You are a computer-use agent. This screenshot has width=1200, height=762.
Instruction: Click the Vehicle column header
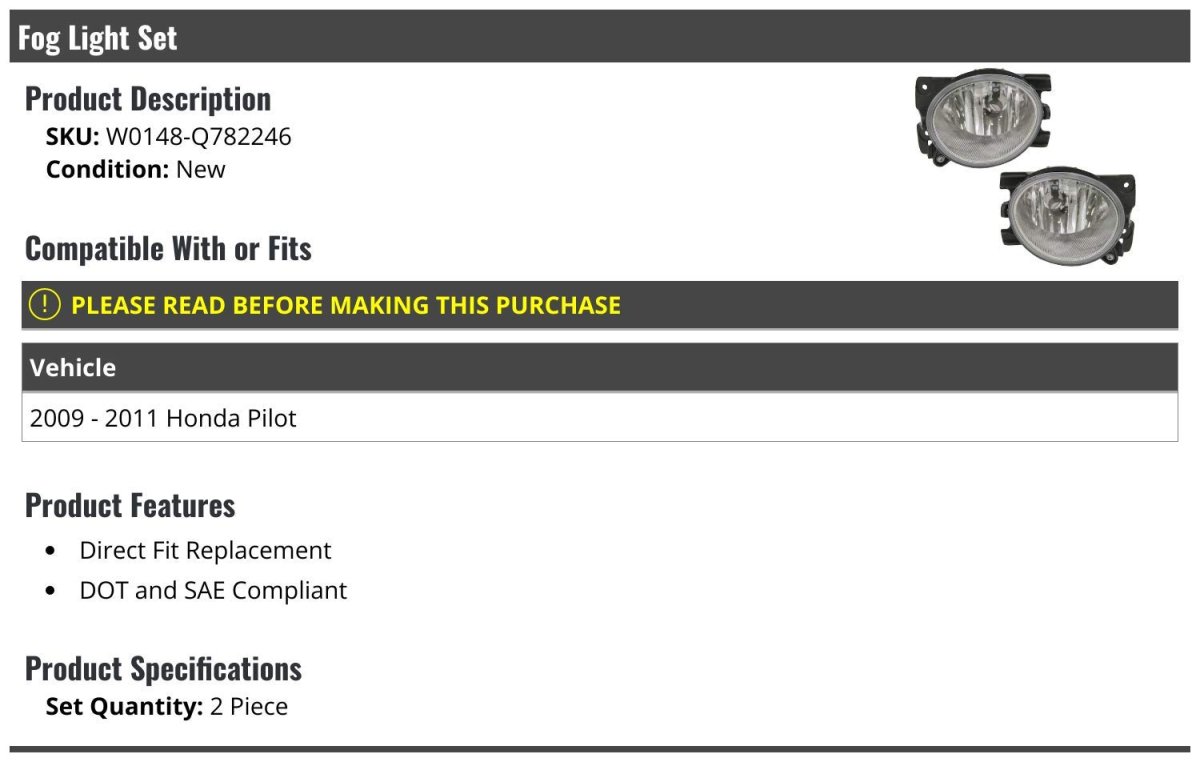[73, 368]
